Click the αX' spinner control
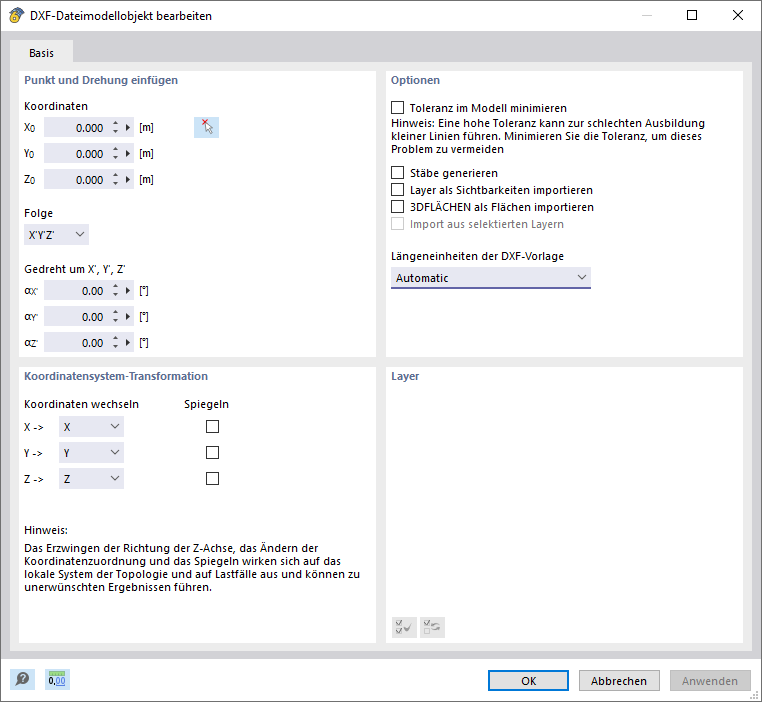This screenshot has width=762, height=702. 115,291
